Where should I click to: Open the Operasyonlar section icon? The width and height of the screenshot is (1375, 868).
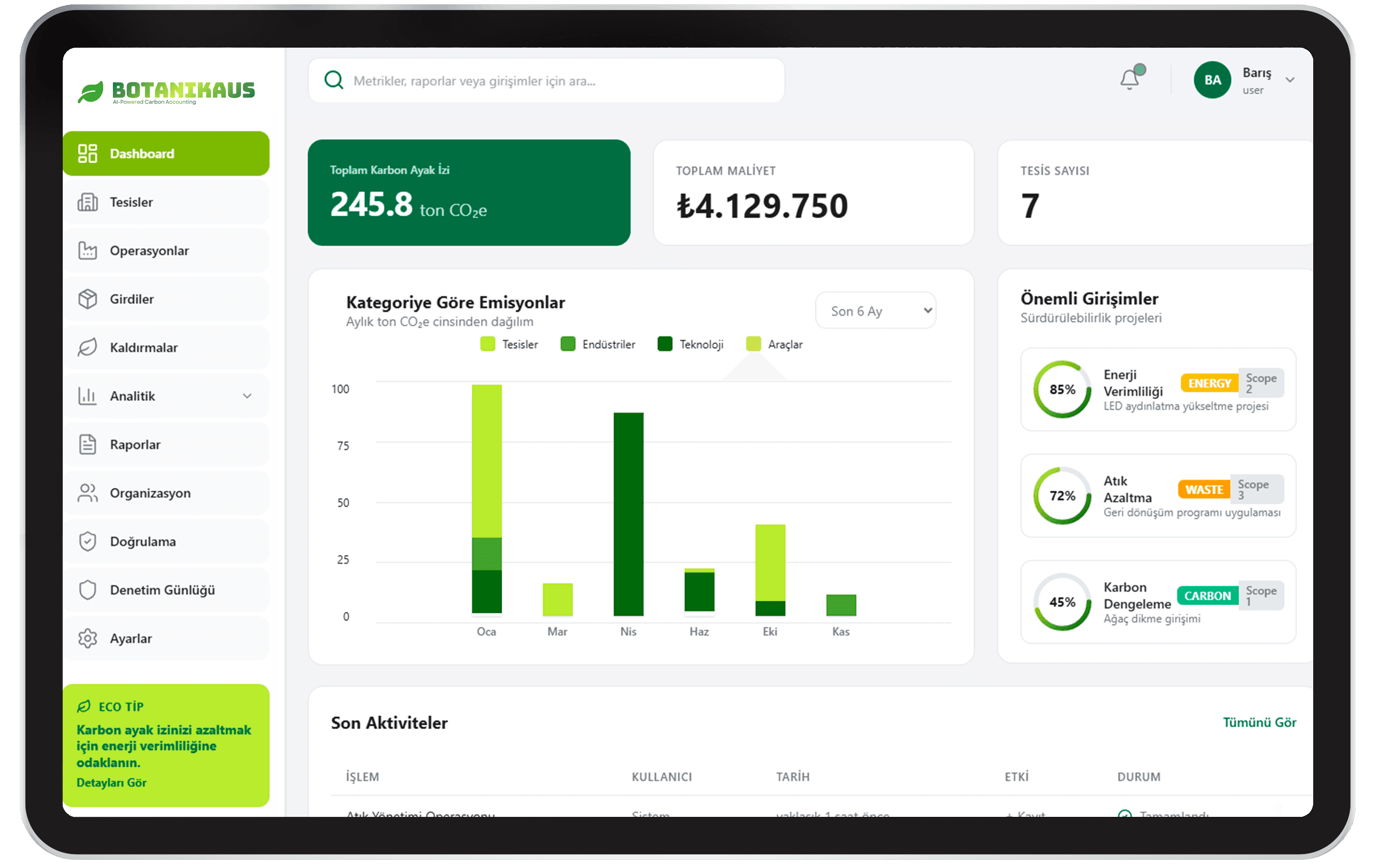coord(88,251)
